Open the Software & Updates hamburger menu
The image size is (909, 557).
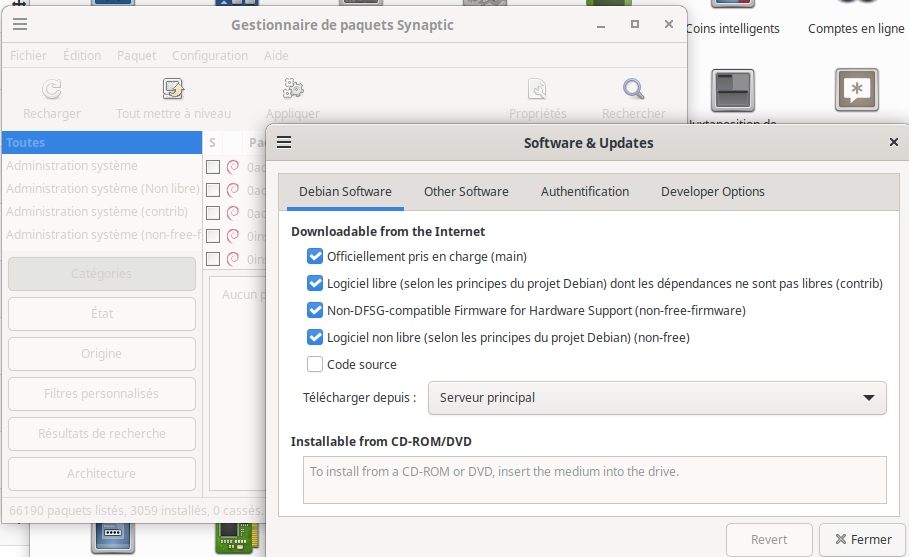[284, 142]
